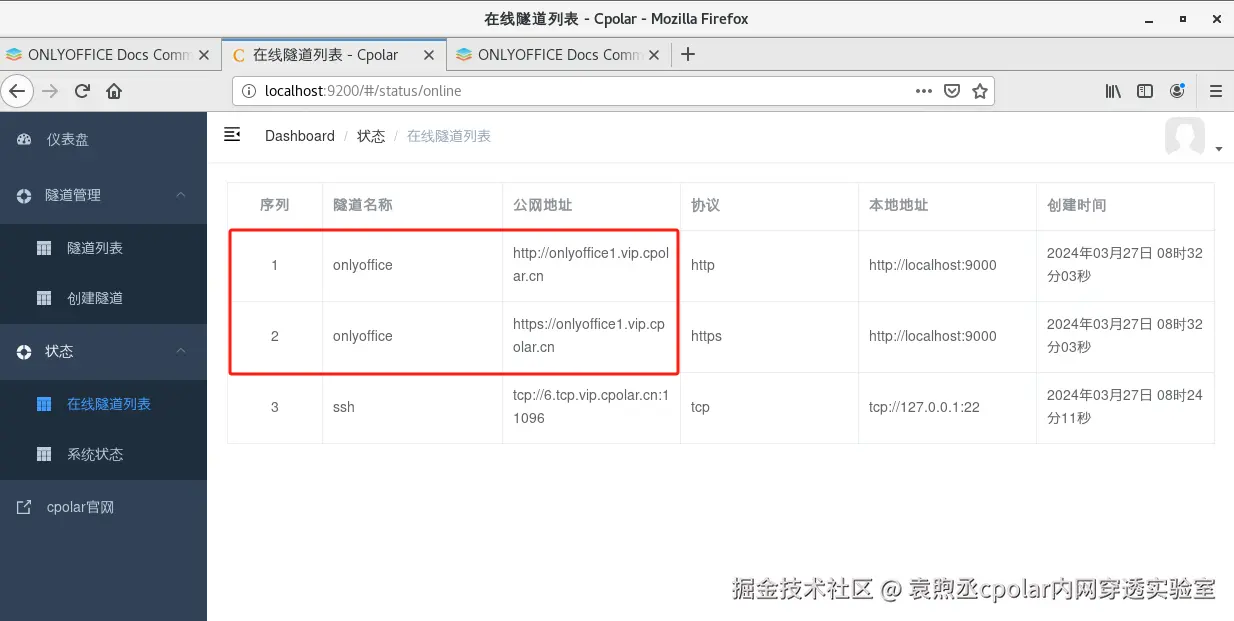This screenshot has width=1234, height=621.
Task: Maximize the Firefox window
Action: point(1182,18)
